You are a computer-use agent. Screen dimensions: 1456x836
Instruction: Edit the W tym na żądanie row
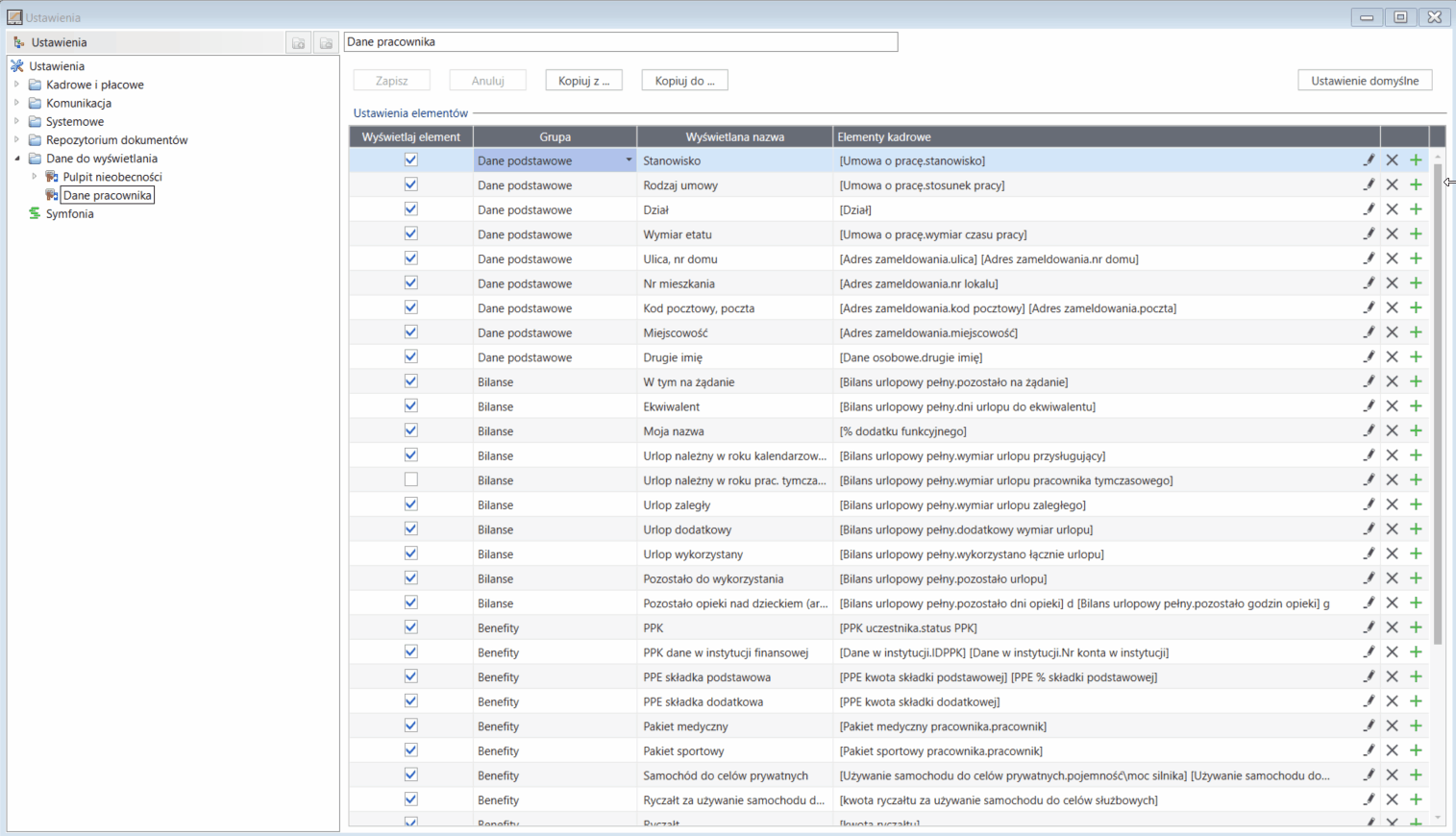pyautogui.click(x=1369, y=381)
